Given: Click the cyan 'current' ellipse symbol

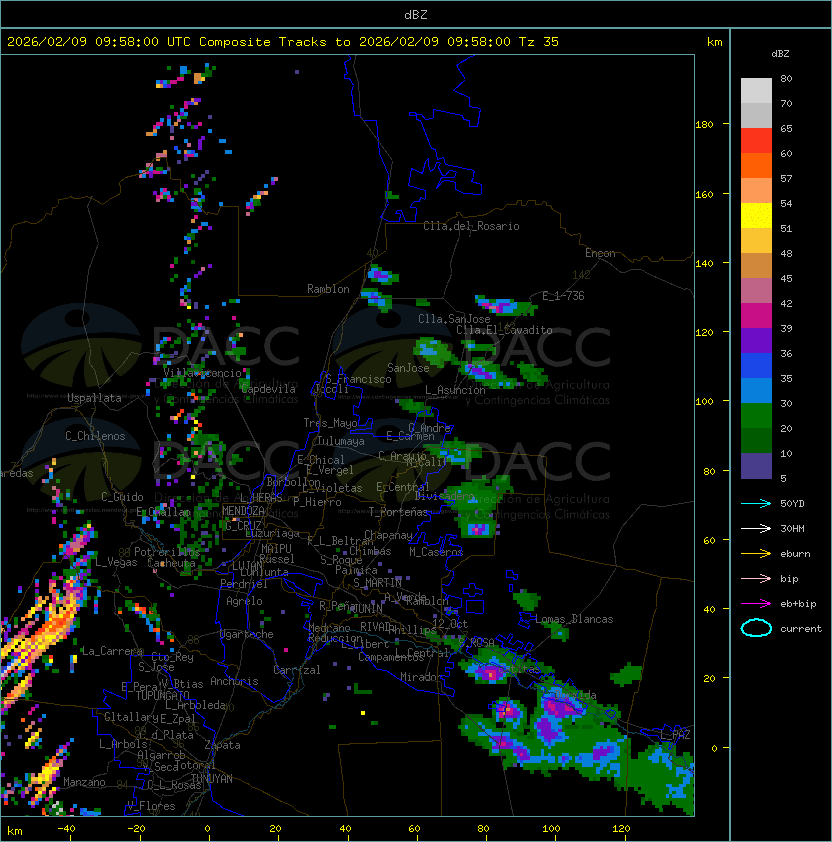Looking at the screenshot, I should point(756,628).
